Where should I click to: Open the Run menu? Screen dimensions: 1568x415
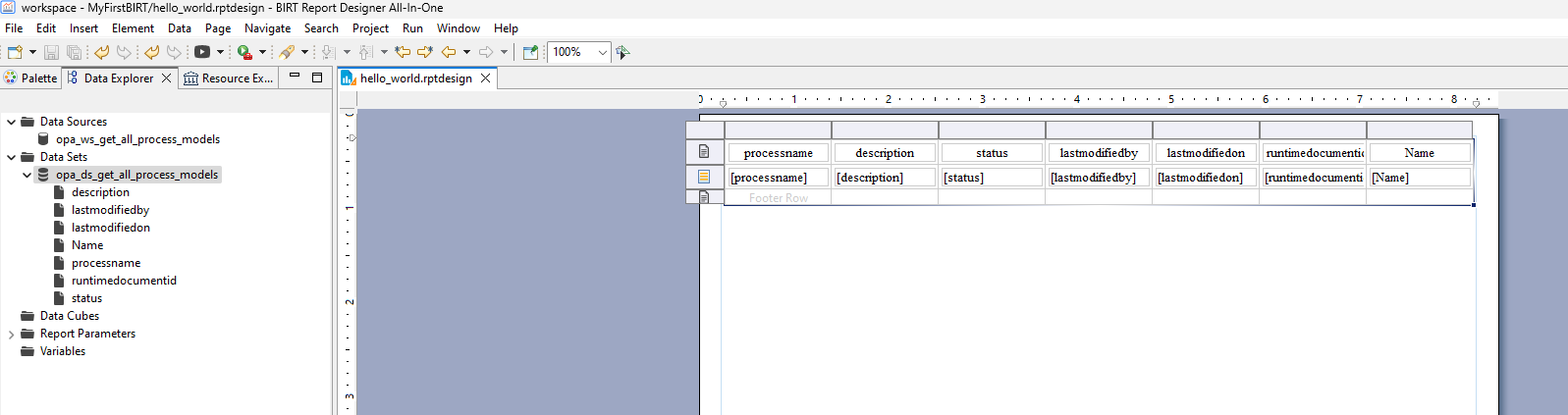coord(412,28)
